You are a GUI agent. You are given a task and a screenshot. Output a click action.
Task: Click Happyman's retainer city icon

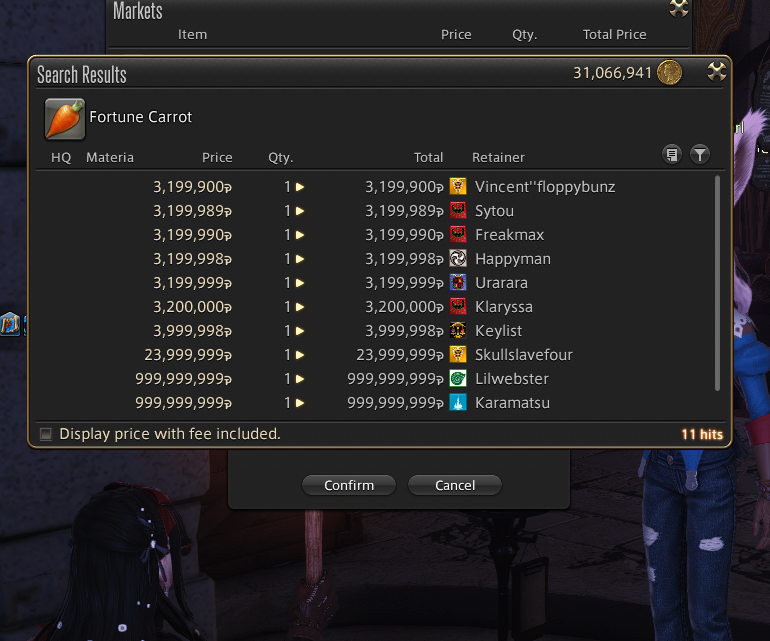point(458,259)
